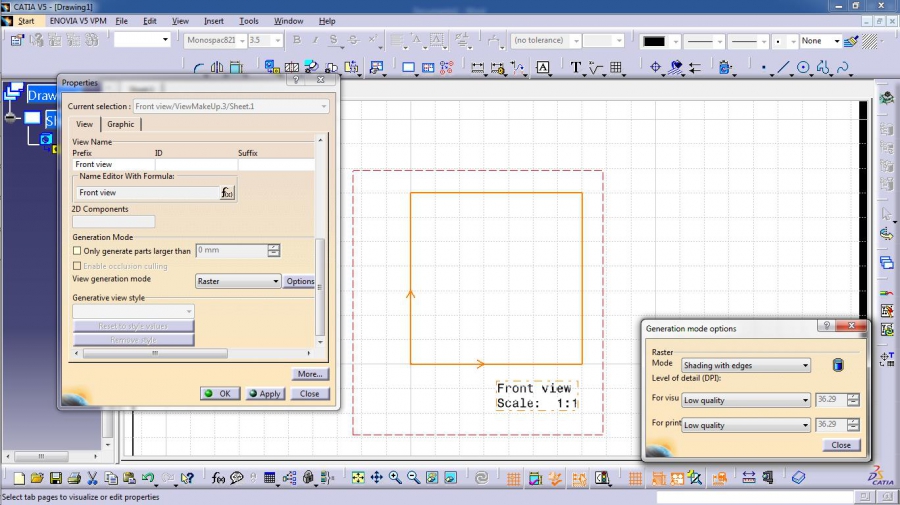Click the Paste icon
Image resolution: width=900 pixels, height=505 pixels.
129,478
